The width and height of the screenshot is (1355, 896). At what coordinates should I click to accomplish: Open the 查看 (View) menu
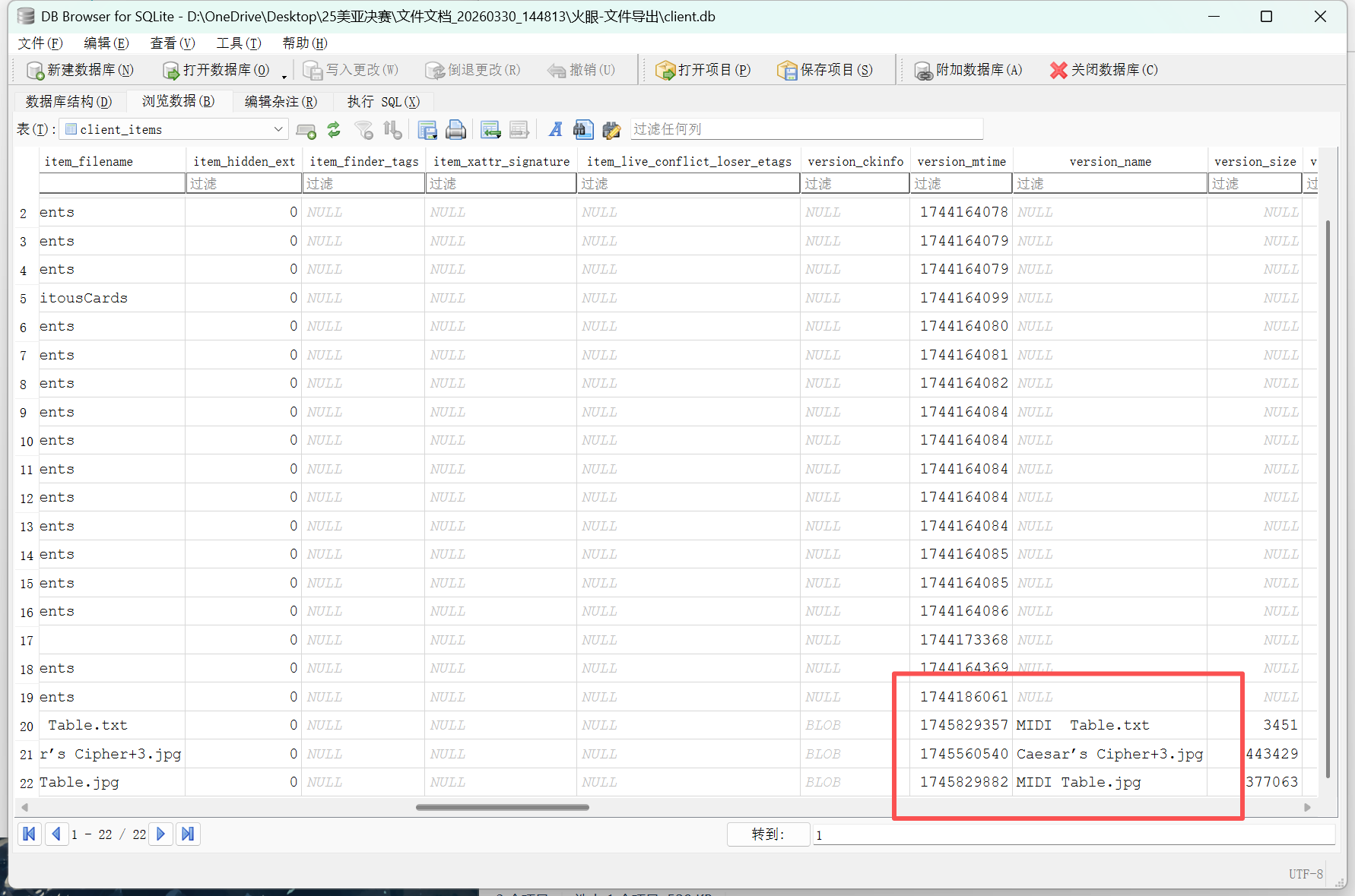point(173,43)
